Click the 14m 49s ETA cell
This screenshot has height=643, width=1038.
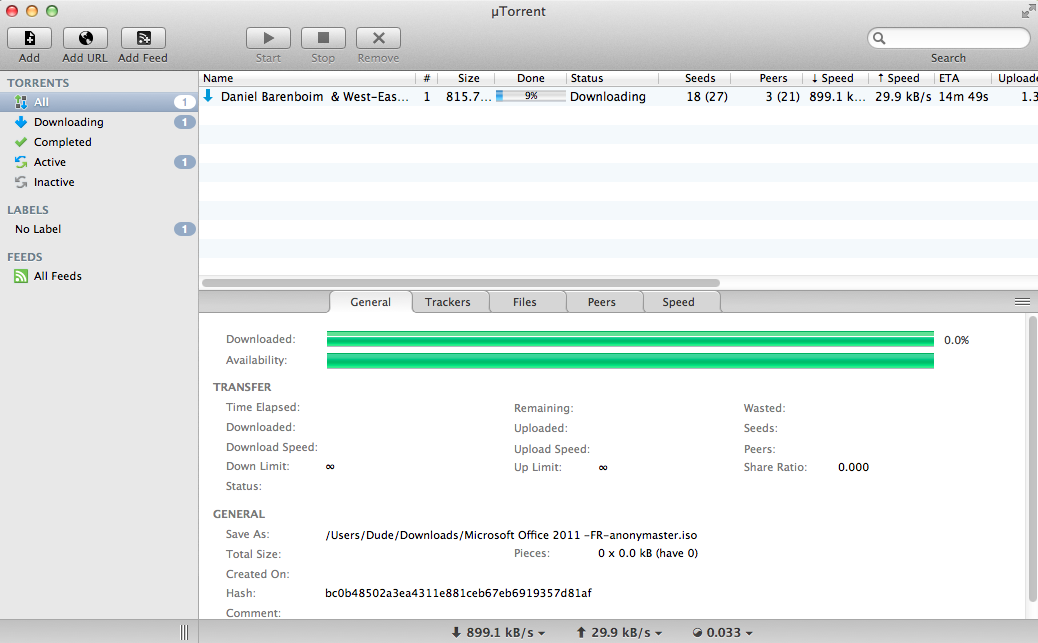click(963, 97)
